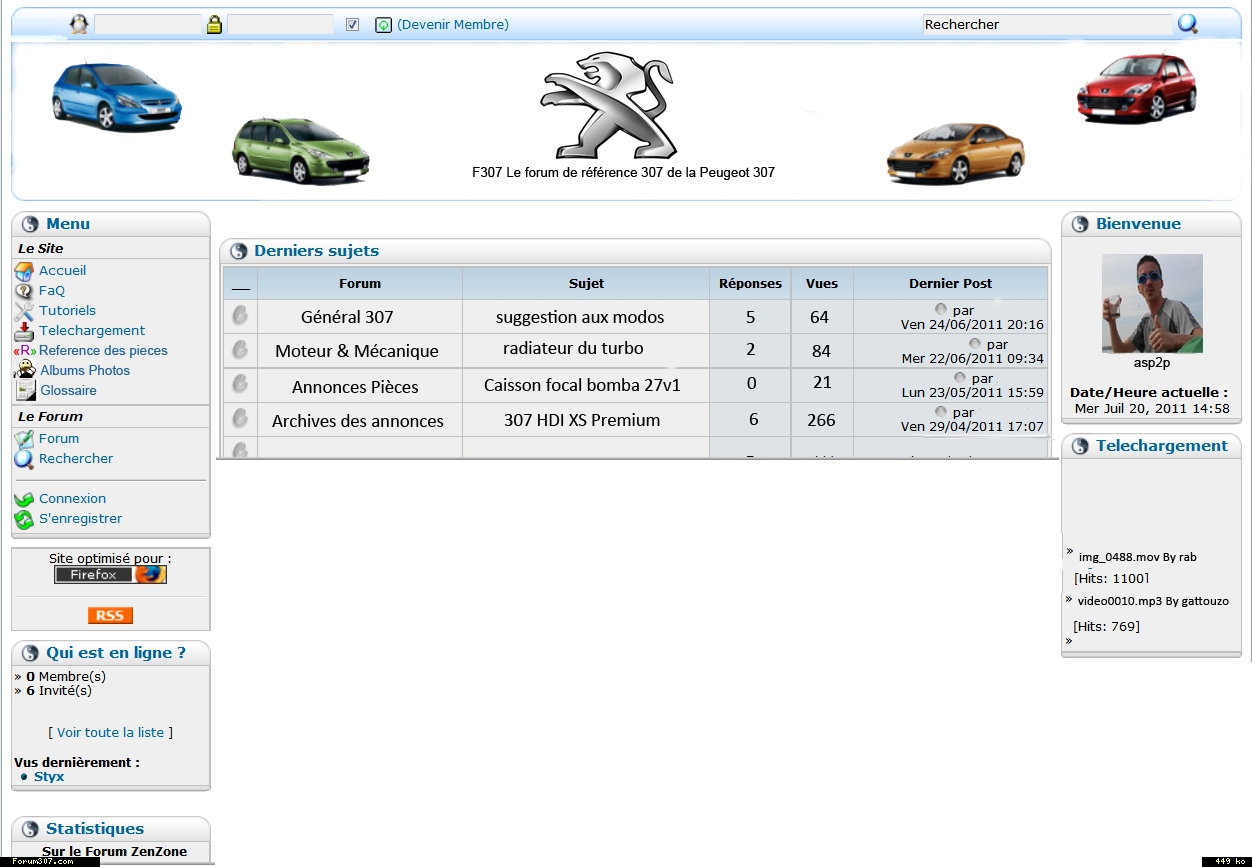Click the Albums Photos icon
The width and height of the screenshot is (1252, 867).
[25, 370]
